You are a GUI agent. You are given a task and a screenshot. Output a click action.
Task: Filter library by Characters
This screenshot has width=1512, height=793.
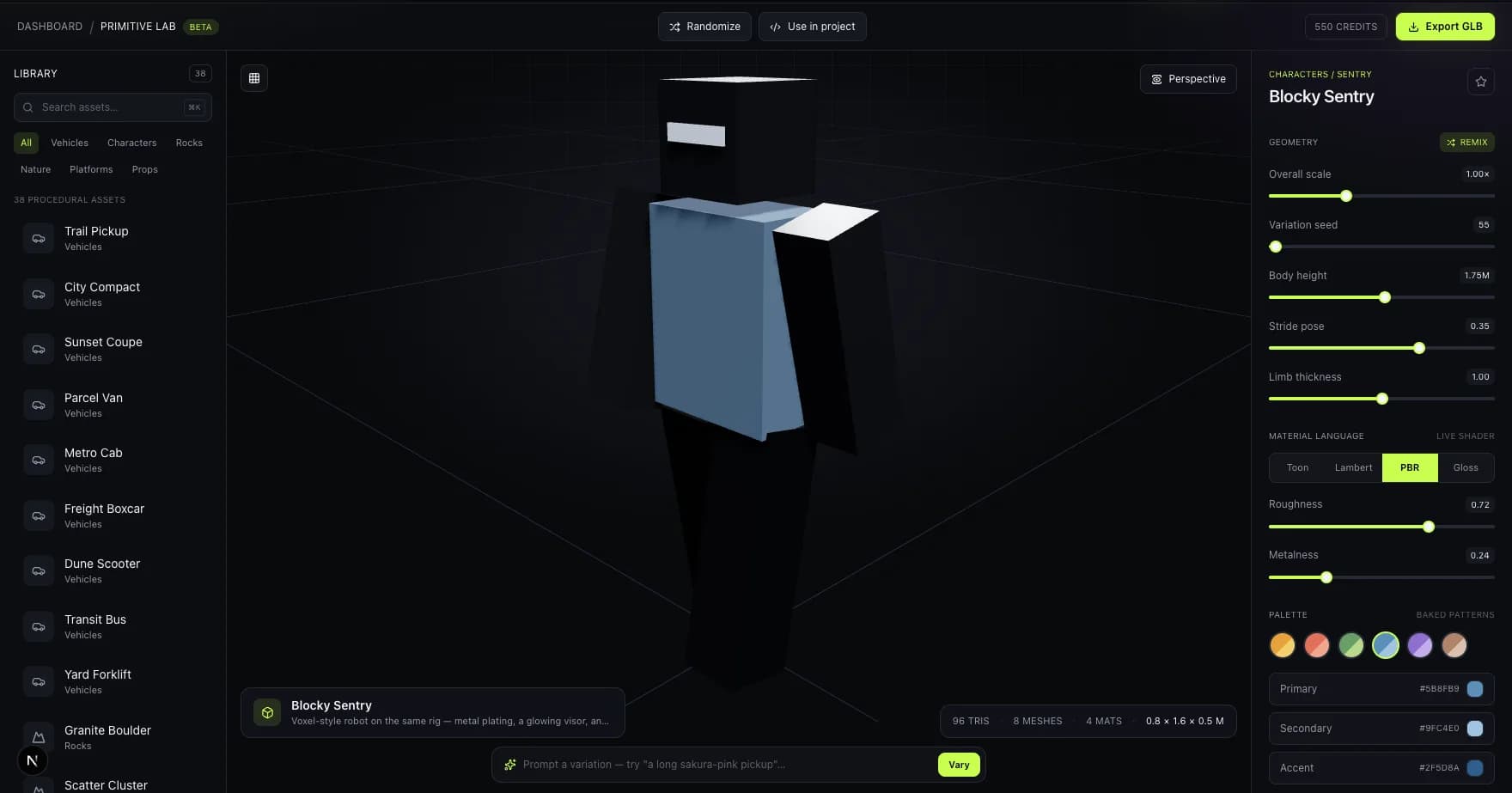(x=131, y=143)
